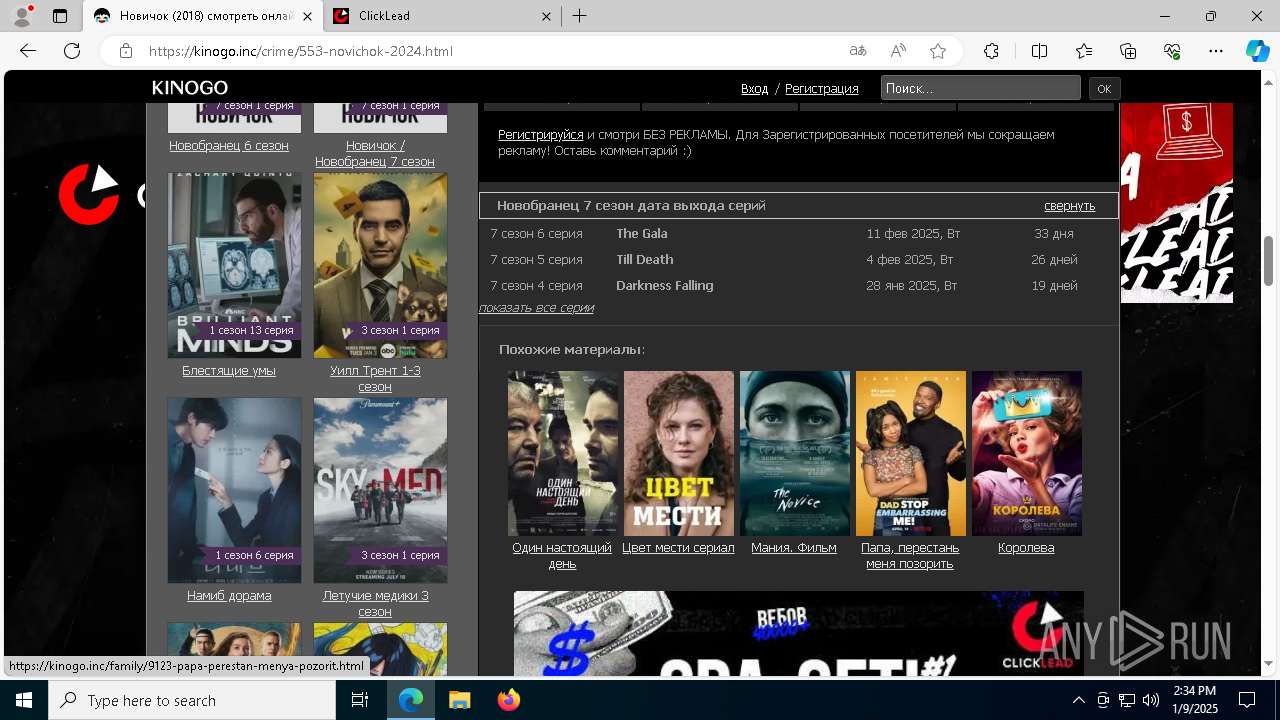1280x720 pixels.
Task: Open Settings and more ellipsis menu
Action: pos(1216,51)
